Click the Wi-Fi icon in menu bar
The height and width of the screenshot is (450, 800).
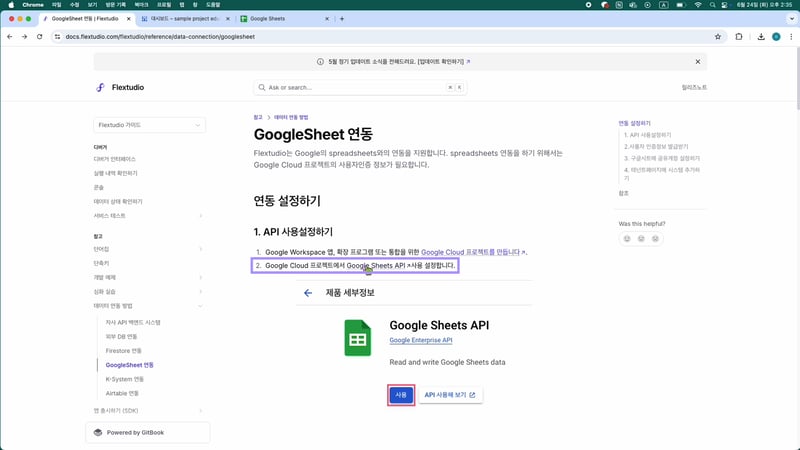click(x=697, y=5)
